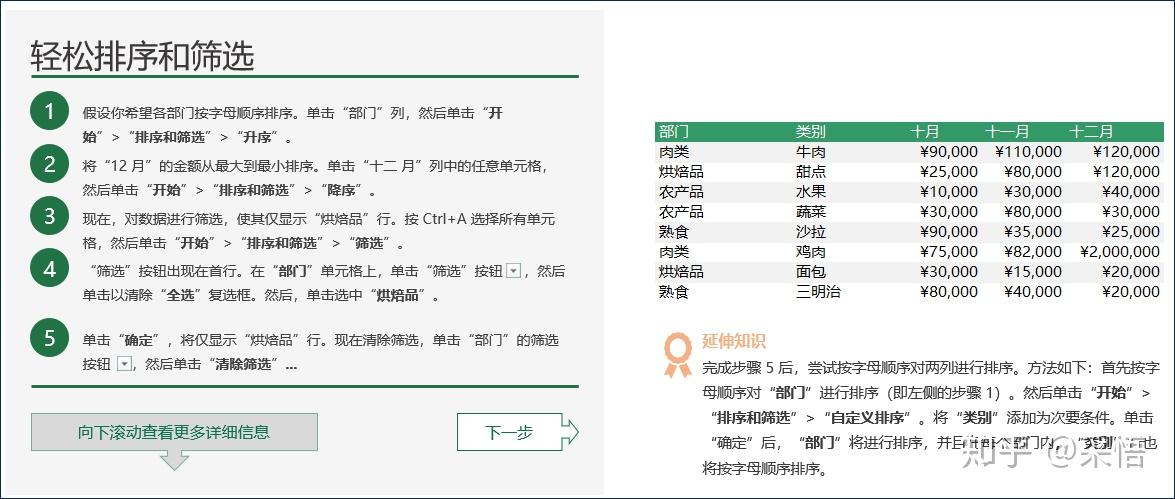Click the 延伸知识 heading
Screen dimensions: 1175x499
tap(734, 341)
